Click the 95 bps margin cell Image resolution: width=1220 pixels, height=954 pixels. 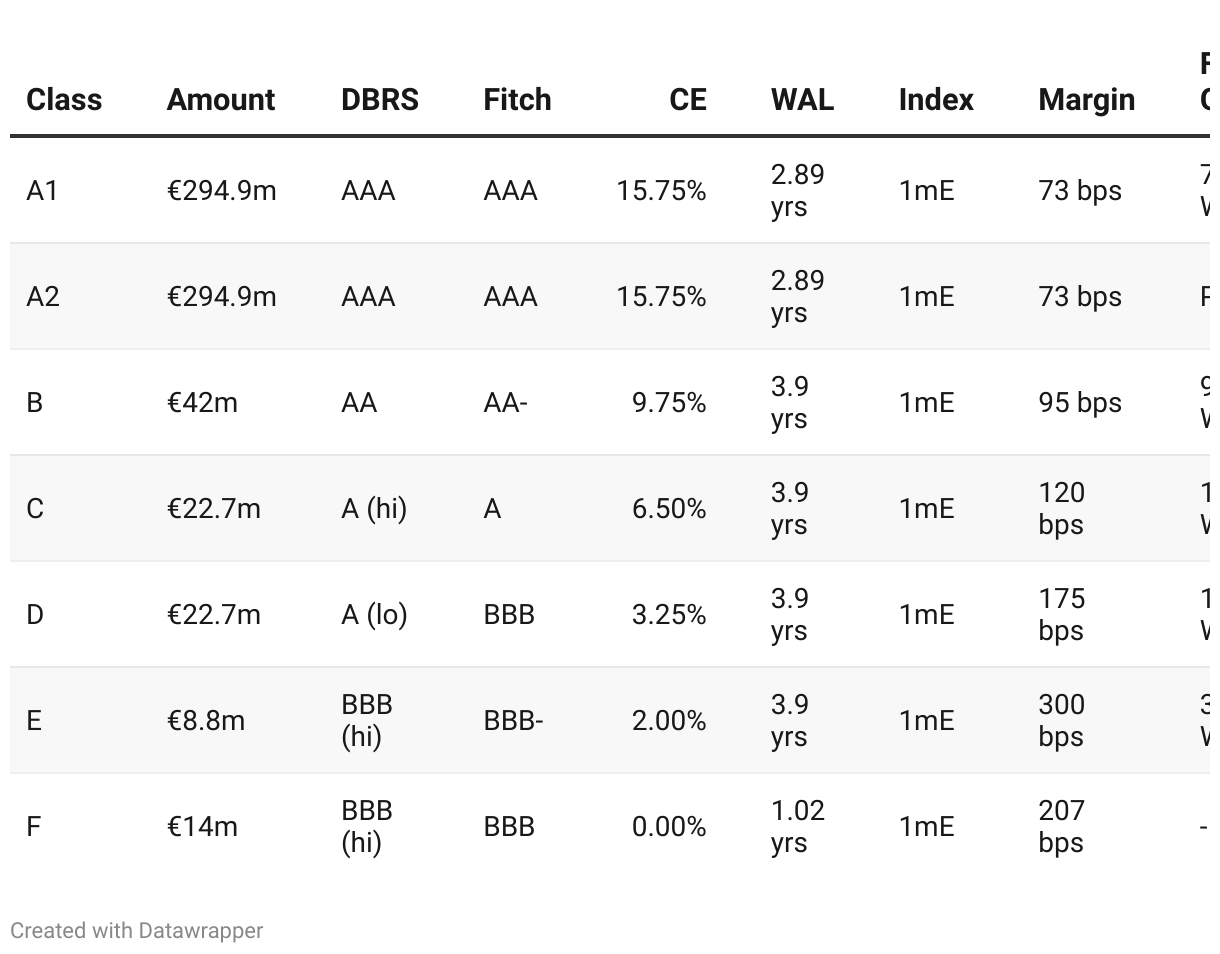[x=1080, y=403]
